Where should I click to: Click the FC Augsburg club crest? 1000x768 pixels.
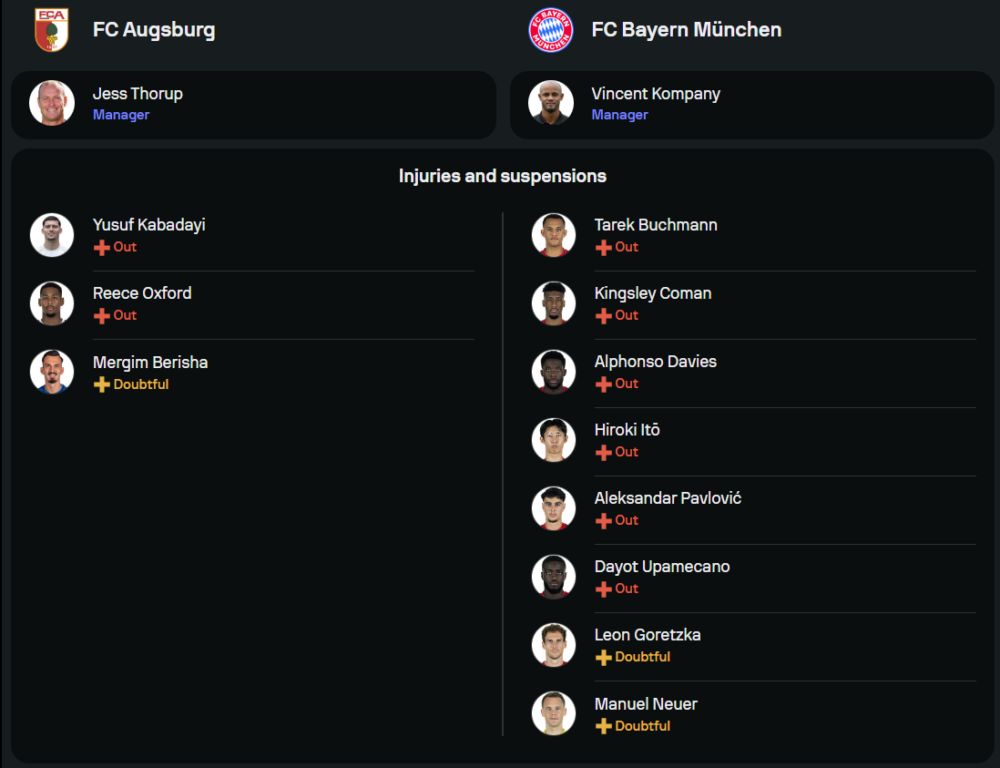tap(51, 30)
